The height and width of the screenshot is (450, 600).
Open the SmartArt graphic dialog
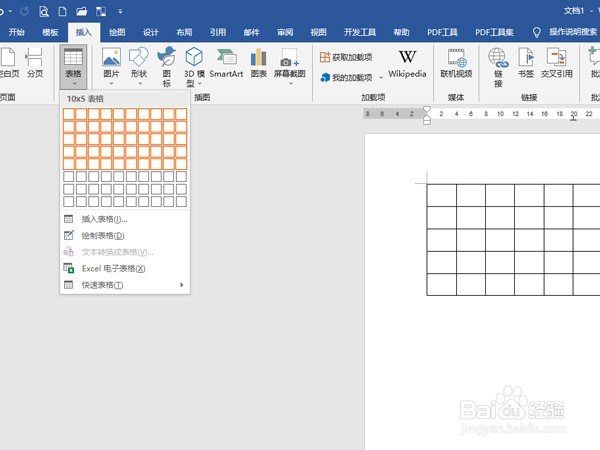pyautogui.click(x=226, y=63)
